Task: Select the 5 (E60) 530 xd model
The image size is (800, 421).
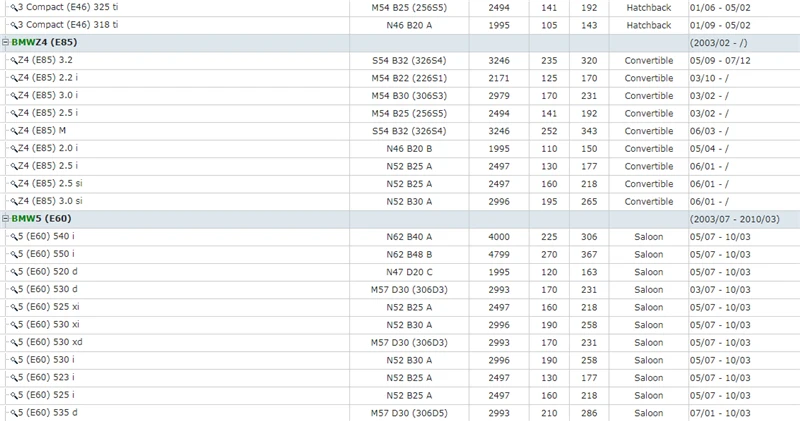Action: [x=50, y=342]
